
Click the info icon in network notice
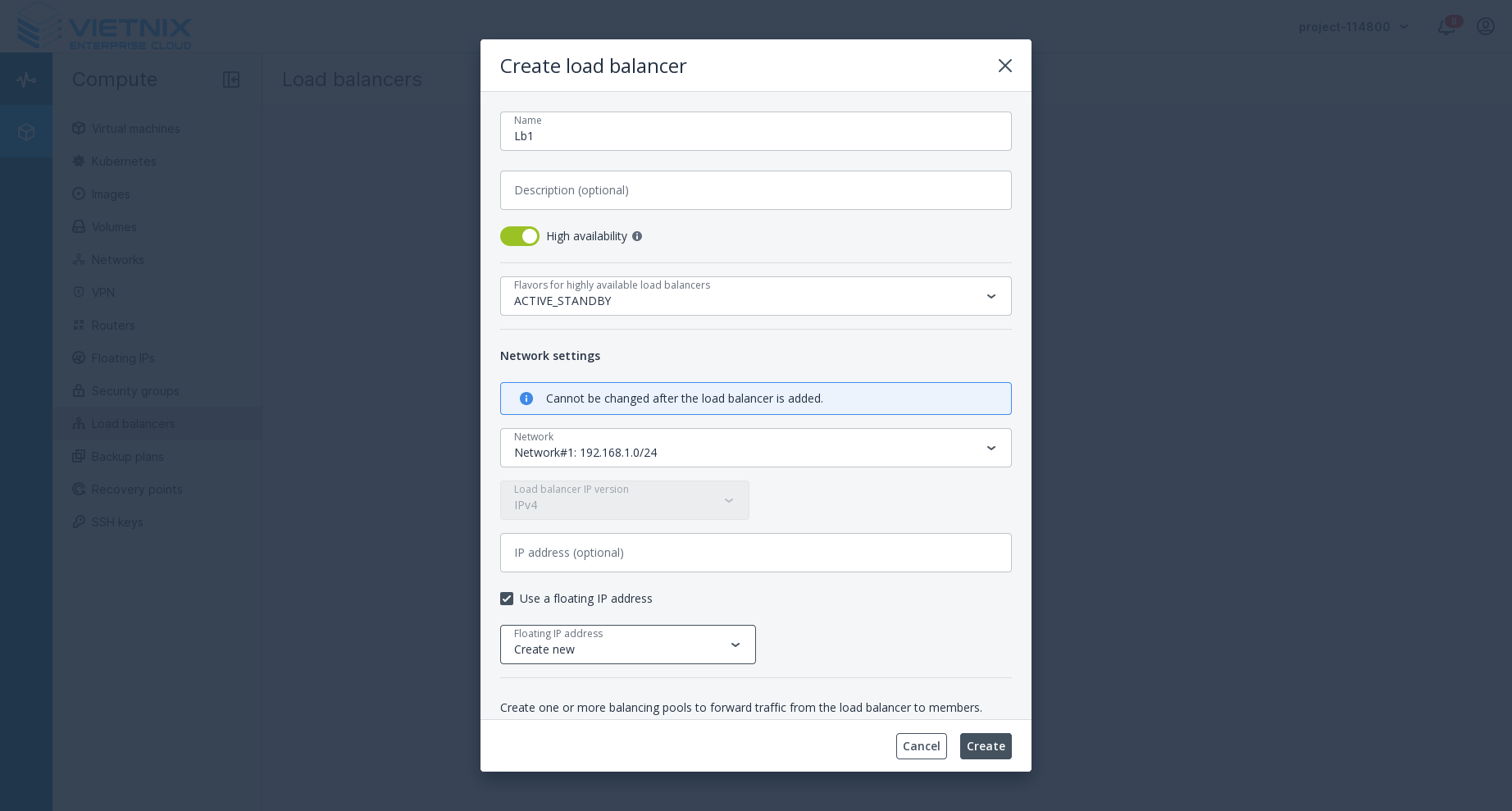click(526, 399)
